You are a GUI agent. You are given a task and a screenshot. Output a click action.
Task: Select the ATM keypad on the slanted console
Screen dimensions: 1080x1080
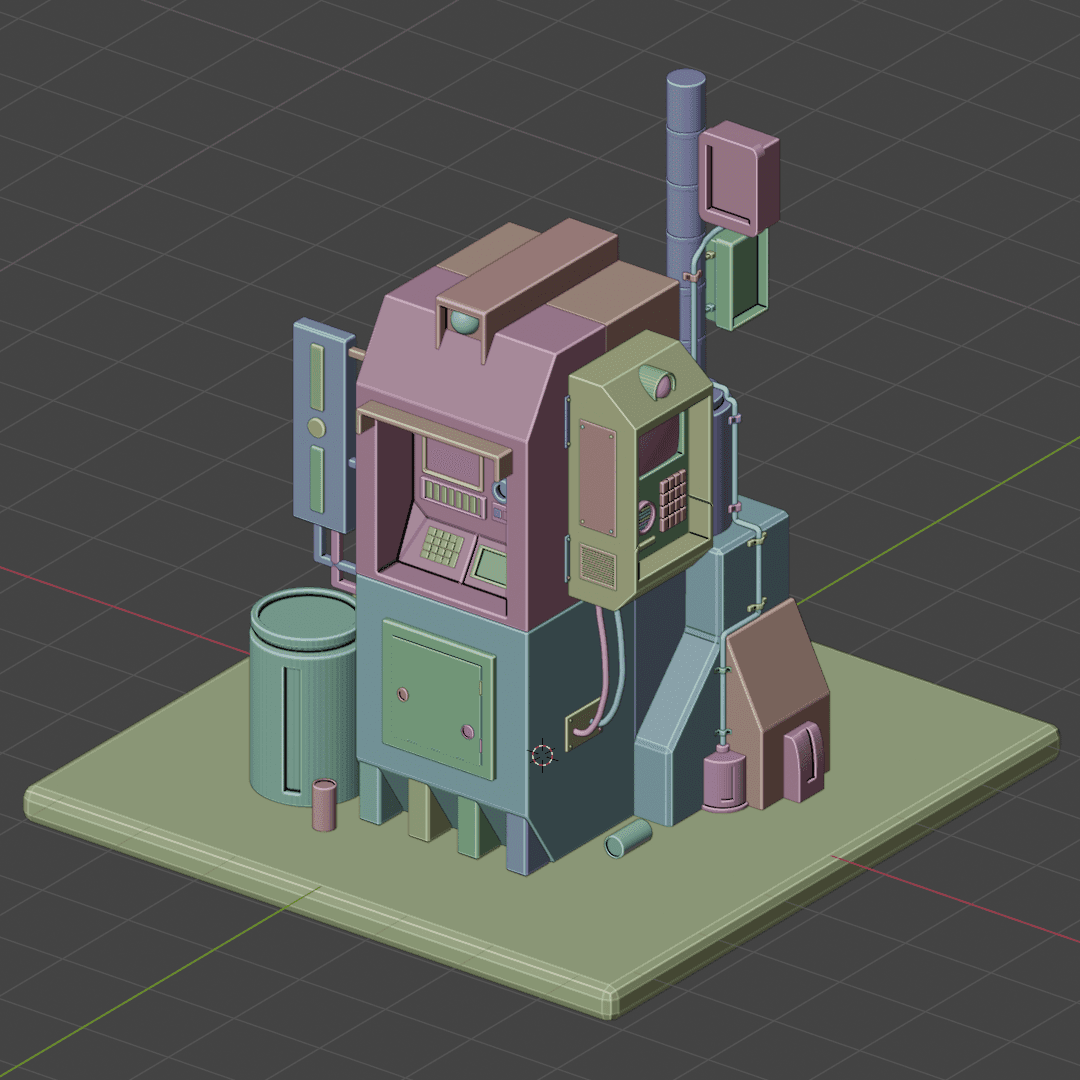[442, 546]
